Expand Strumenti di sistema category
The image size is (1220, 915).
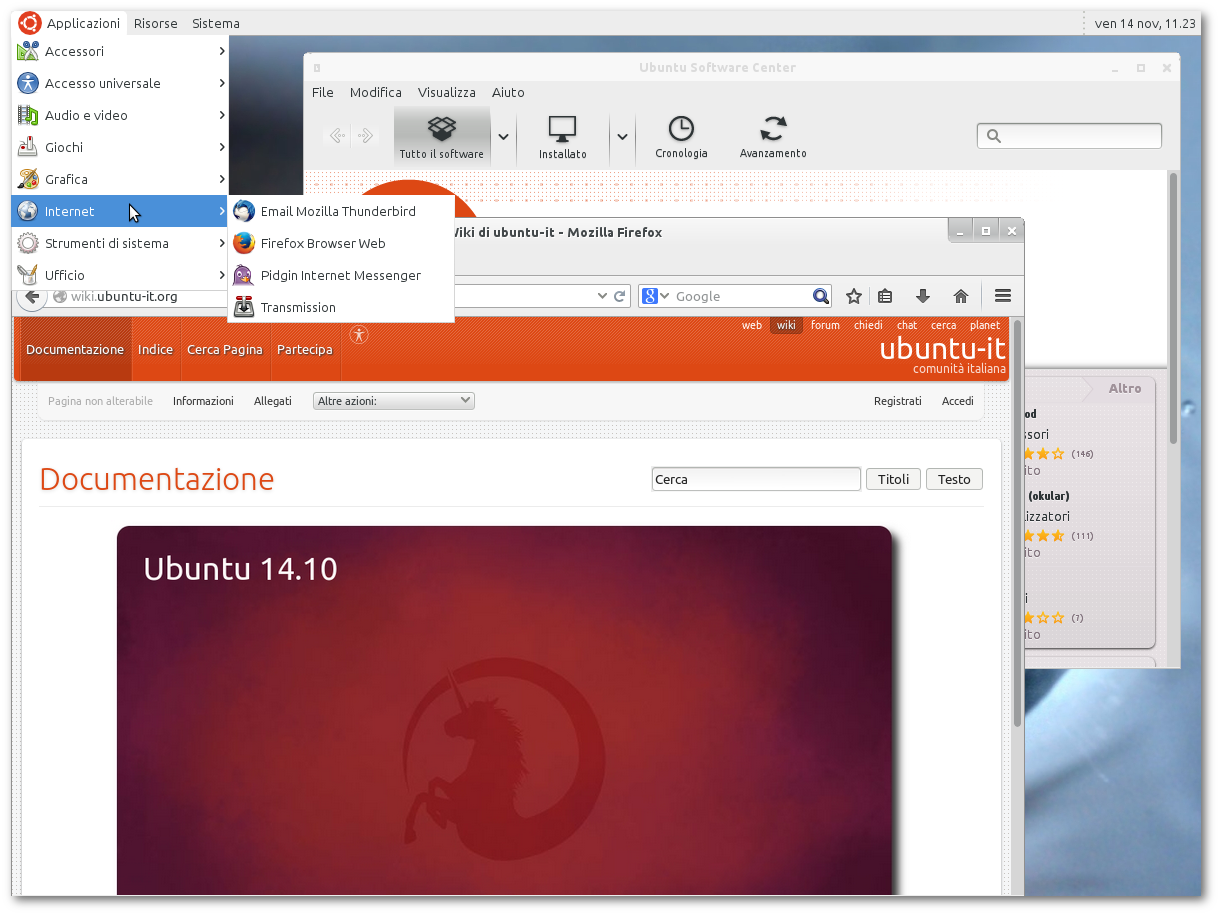point(121,243)
